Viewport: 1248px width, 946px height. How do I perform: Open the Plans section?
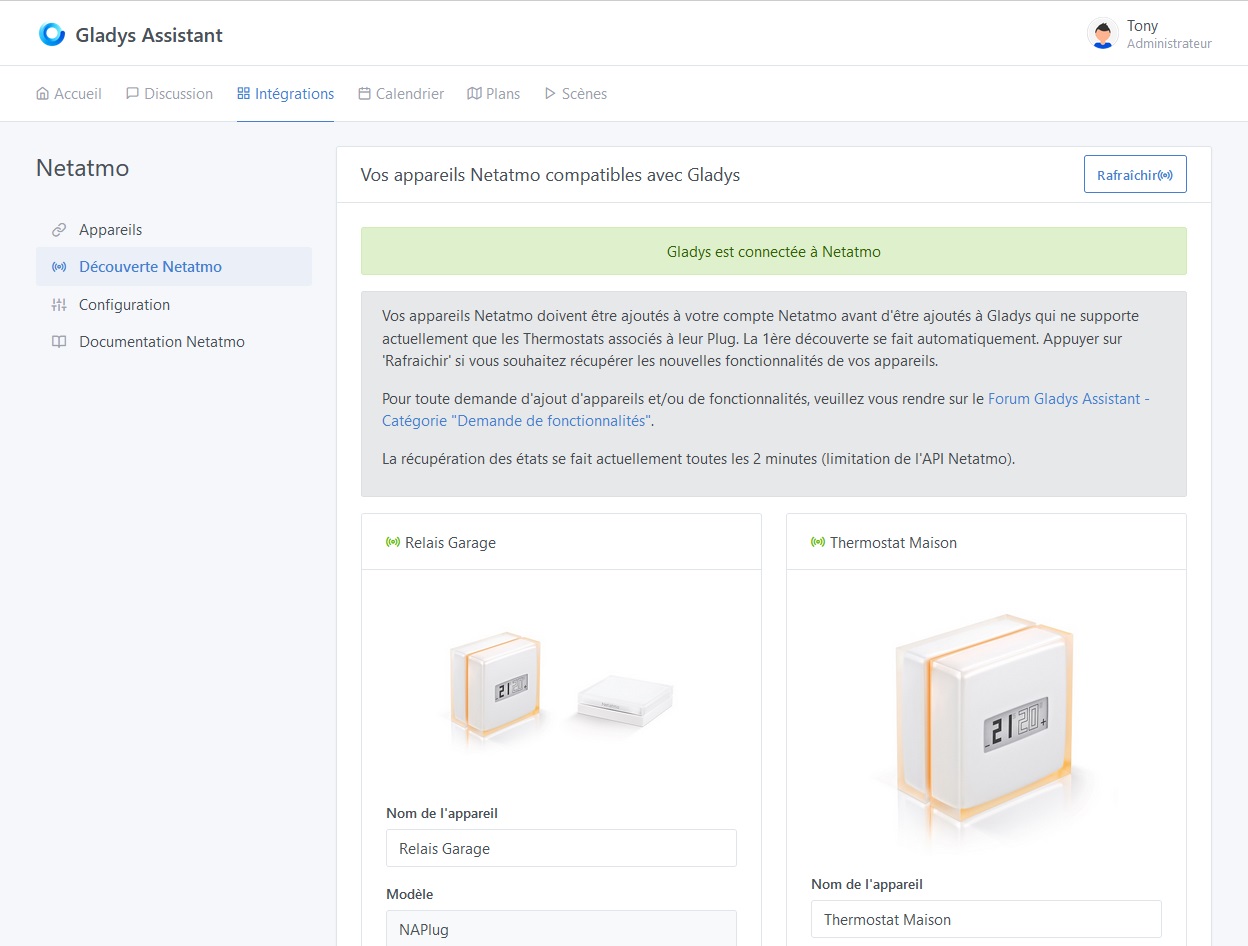(494, 92)
